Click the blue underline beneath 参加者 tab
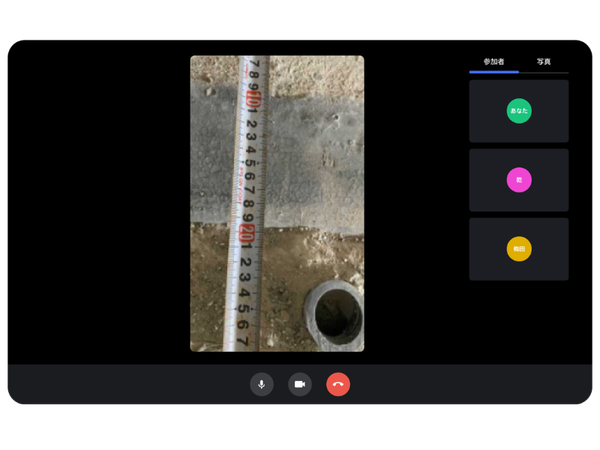The height and width of the screenshot is (450, 600). (494, 72)
